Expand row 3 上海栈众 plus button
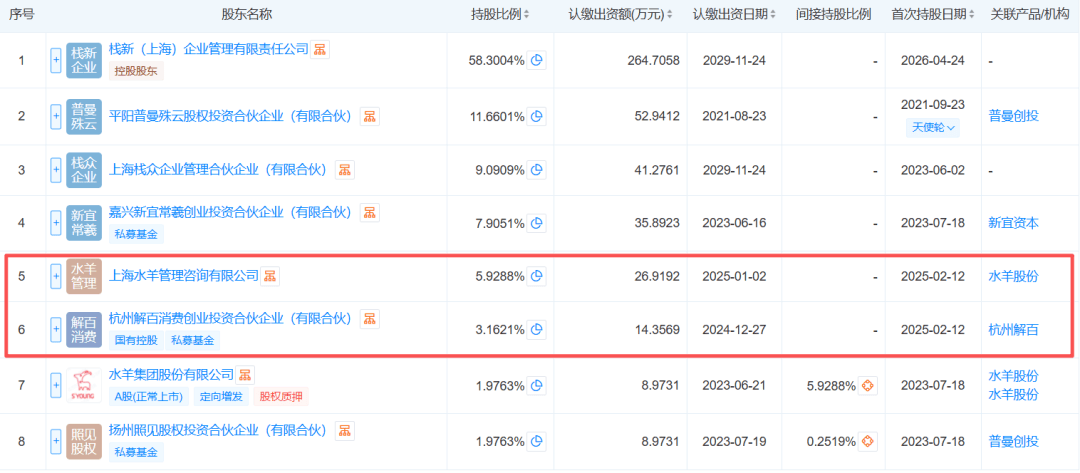The height and width of the screenshot is (473, 1080). point(56,170)
